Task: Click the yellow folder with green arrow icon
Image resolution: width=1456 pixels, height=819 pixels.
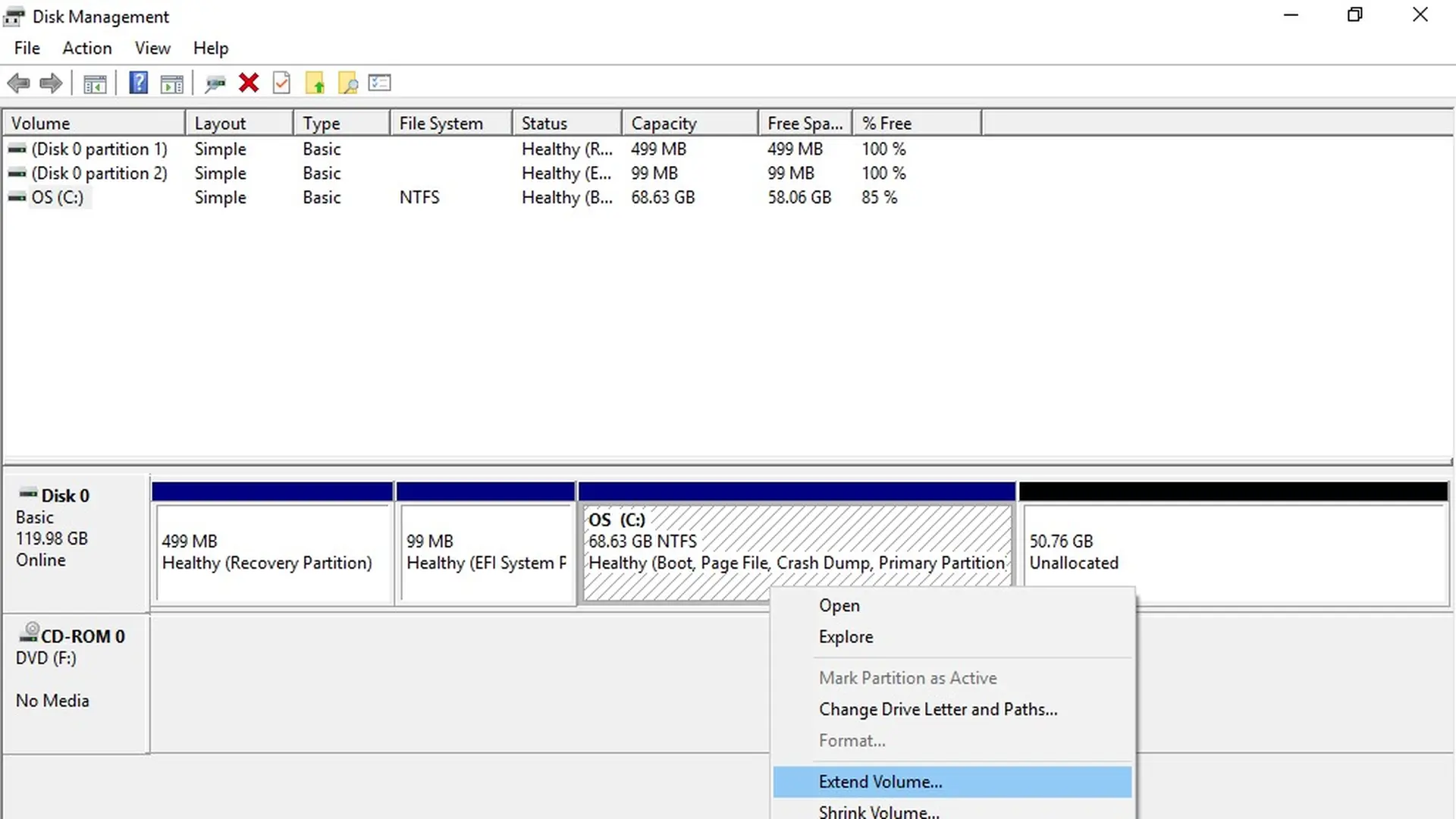Action: 315,83
